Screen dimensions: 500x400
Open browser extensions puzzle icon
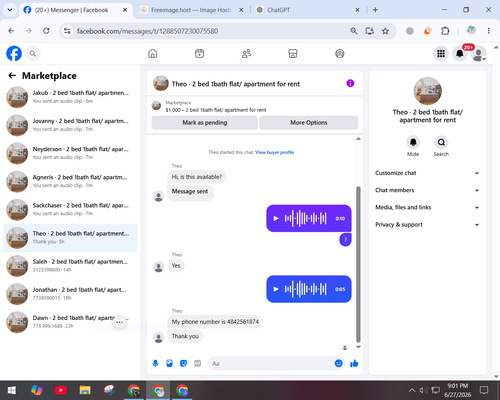(x=445, y=31)
